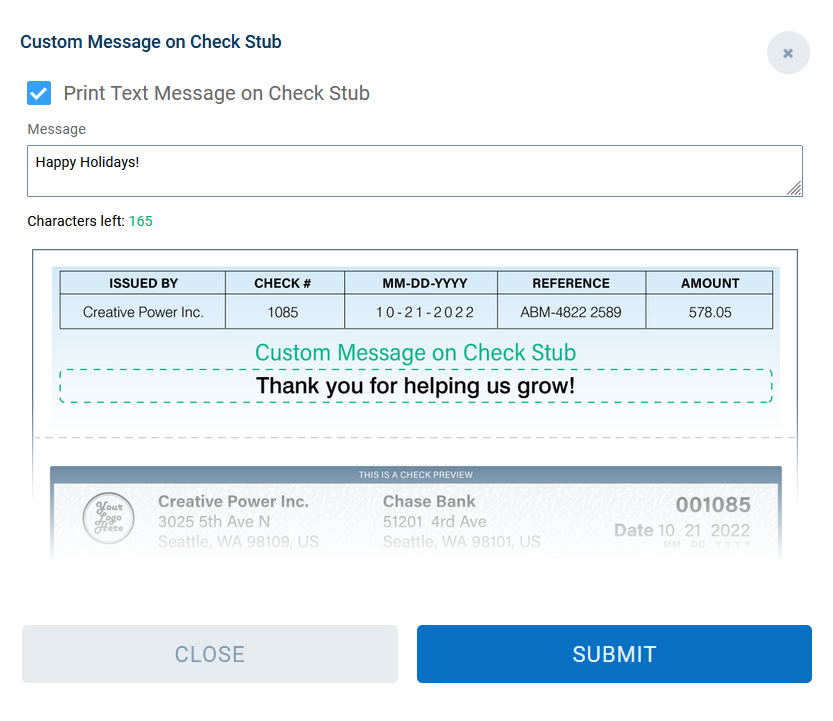Click the check number 001085
Viewport: 833px width, 721px height.
coord(713,504)
